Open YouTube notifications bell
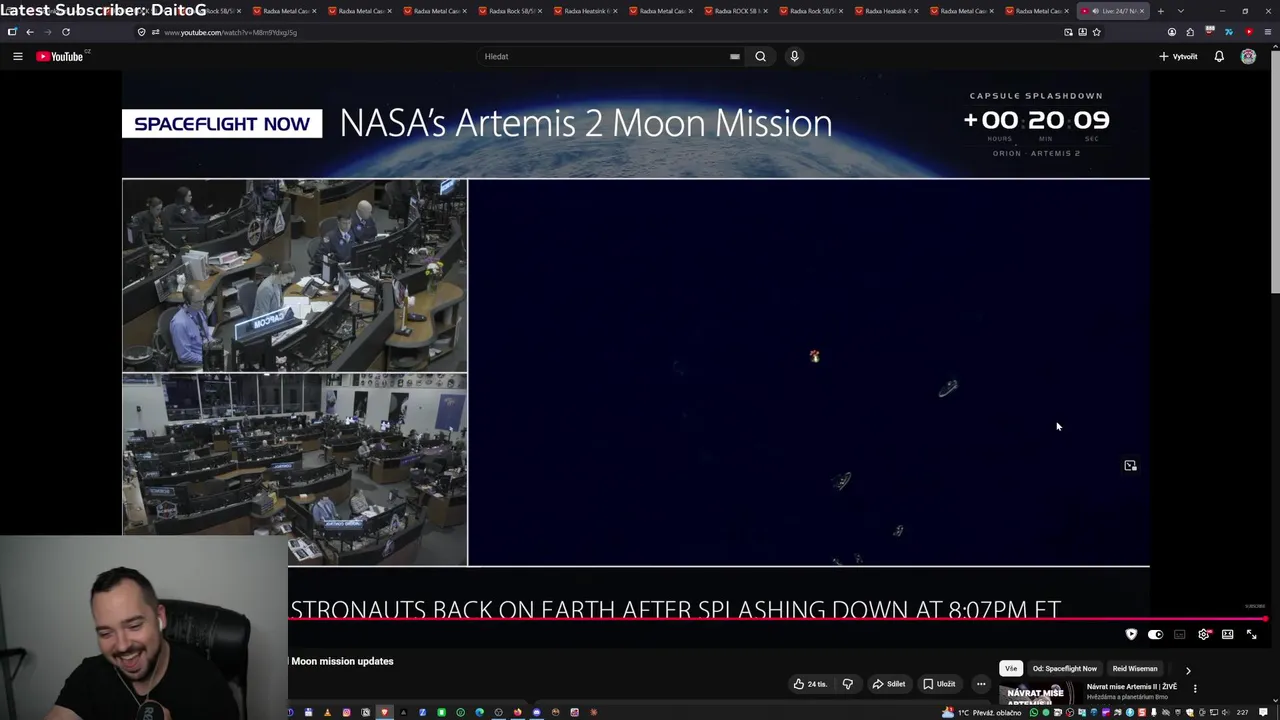 pyautogui.click(x=1219, y=56)
